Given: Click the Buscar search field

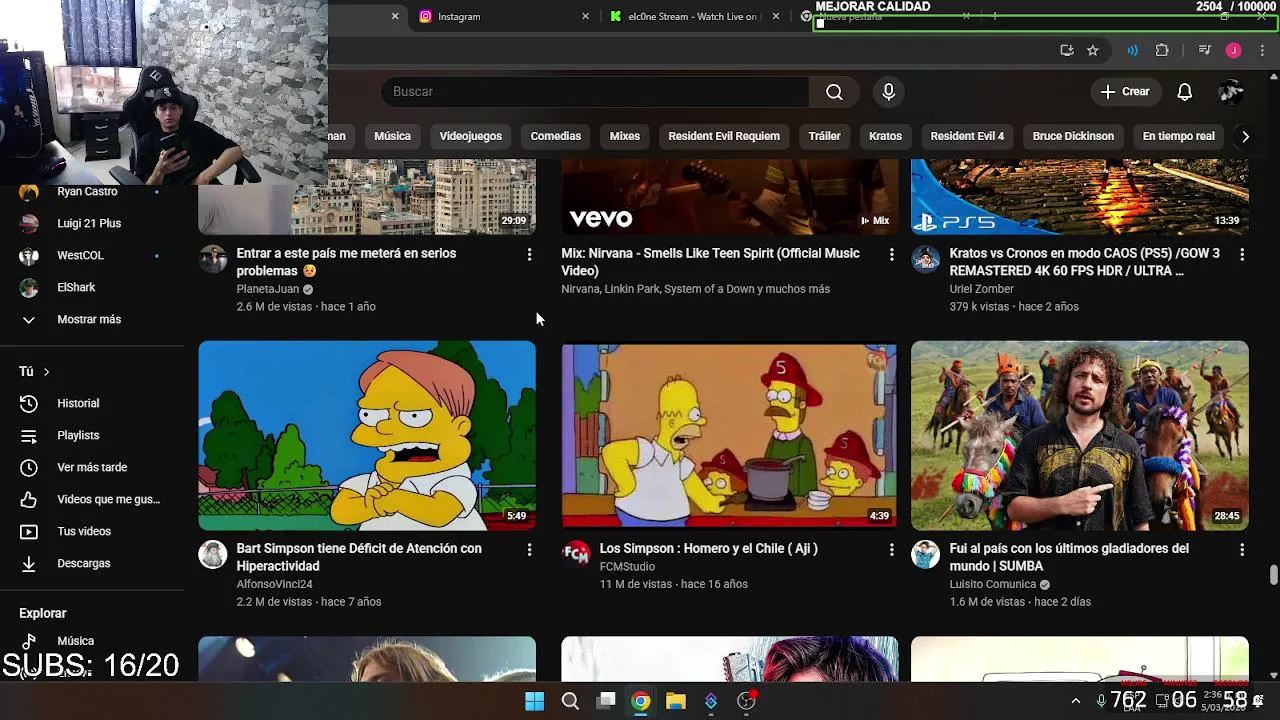Looking at the screenshot, I should (x=595, y=92).
